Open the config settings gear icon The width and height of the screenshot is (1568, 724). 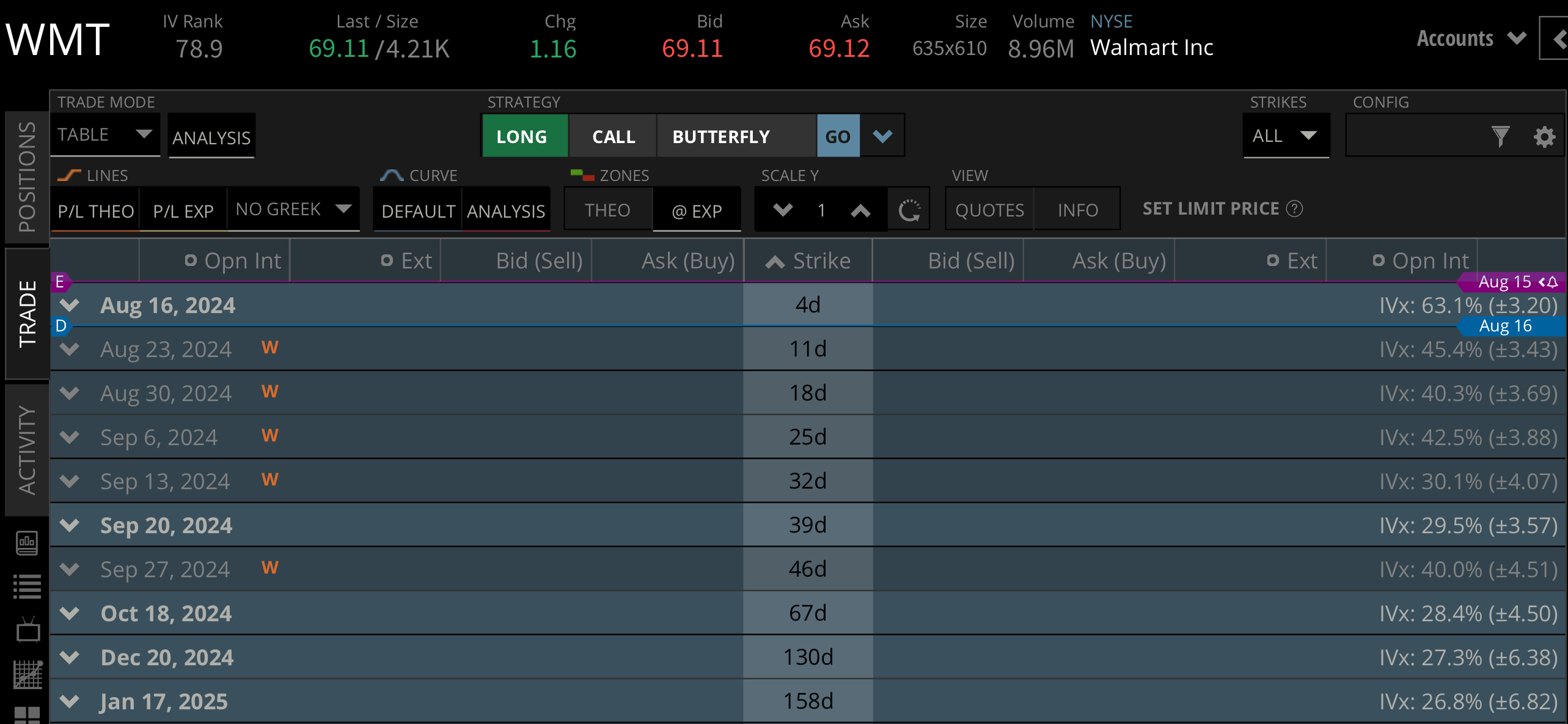coord(1544,136)
